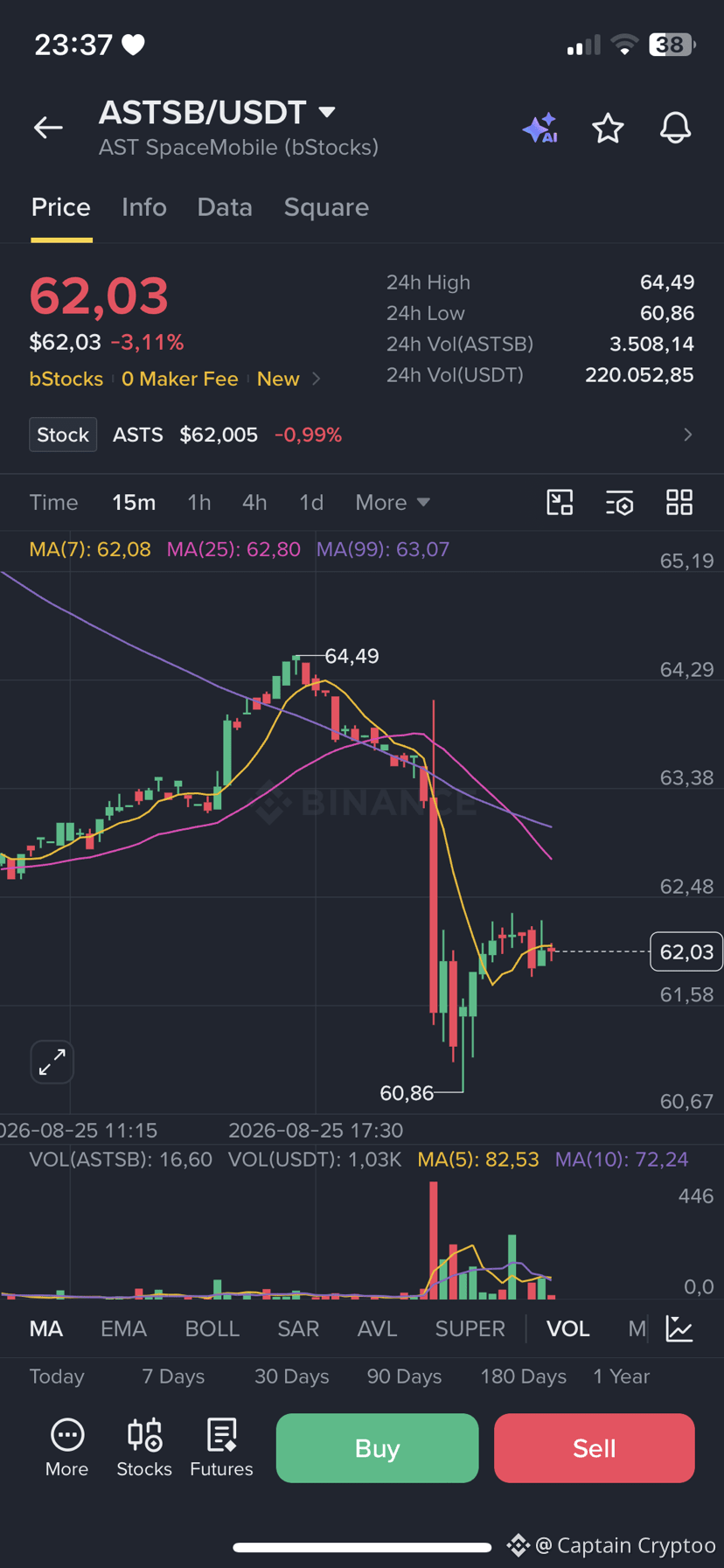Select the 4h interval
Viewport: 724px width, 1568px height.
[254, 502]
